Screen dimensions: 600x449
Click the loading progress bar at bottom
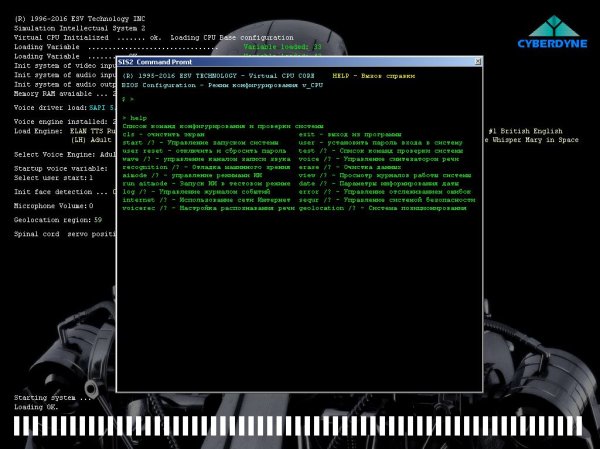298,426
